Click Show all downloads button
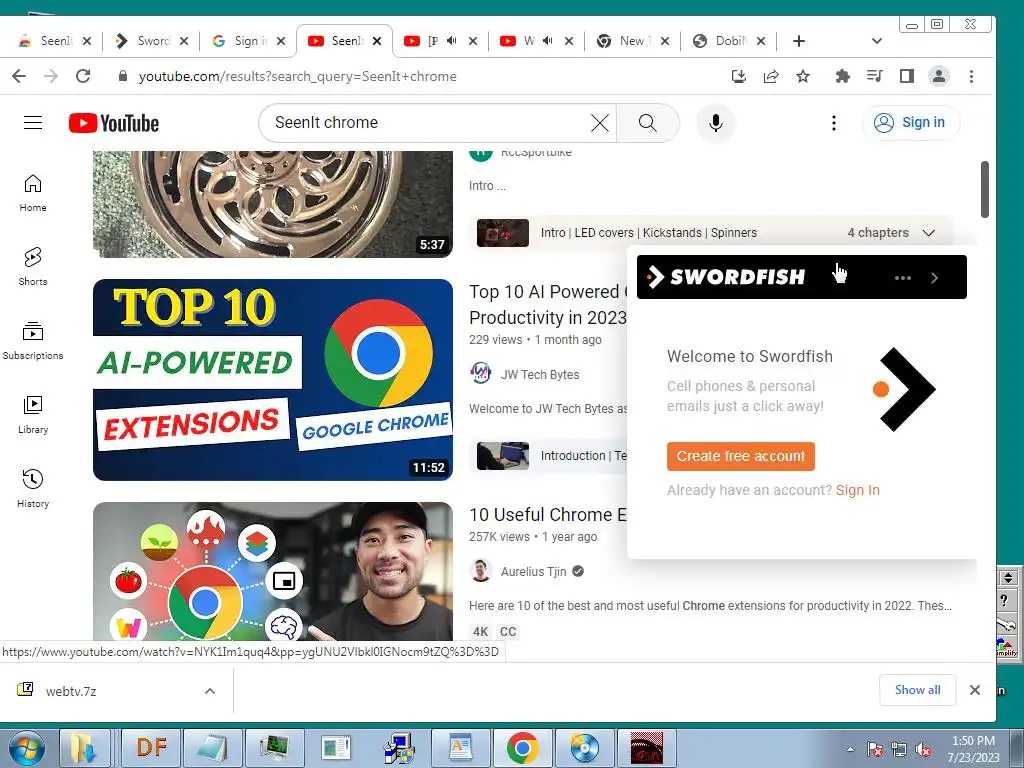 [918, 690]
